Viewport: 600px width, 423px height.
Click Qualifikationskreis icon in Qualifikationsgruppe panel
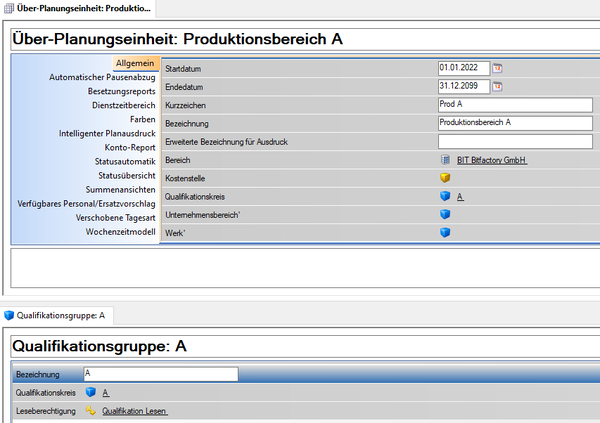pyautogui.click(x=91, y=393)
